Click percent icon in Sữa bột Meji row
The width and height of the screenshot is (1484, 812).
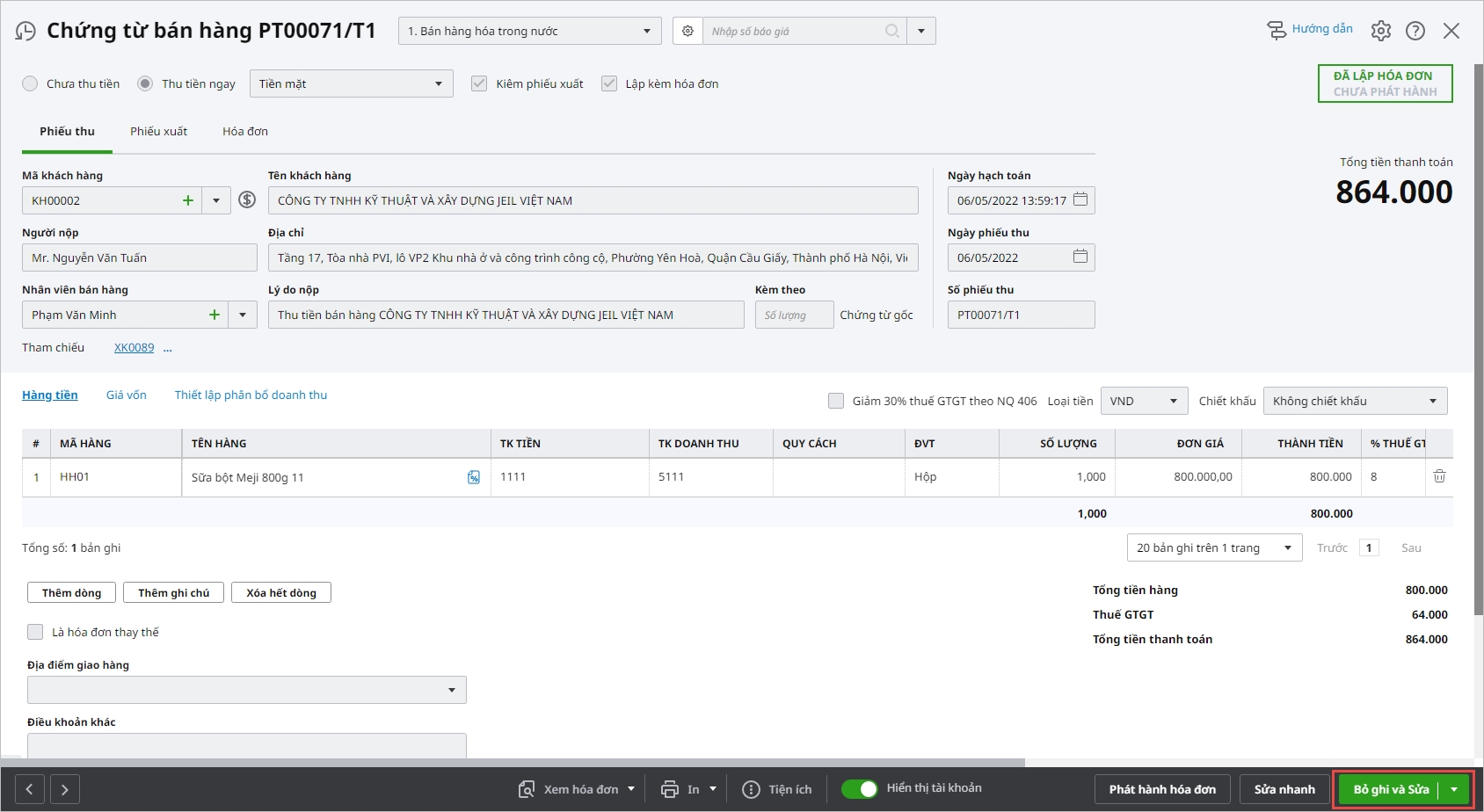(x=474, y=477)
